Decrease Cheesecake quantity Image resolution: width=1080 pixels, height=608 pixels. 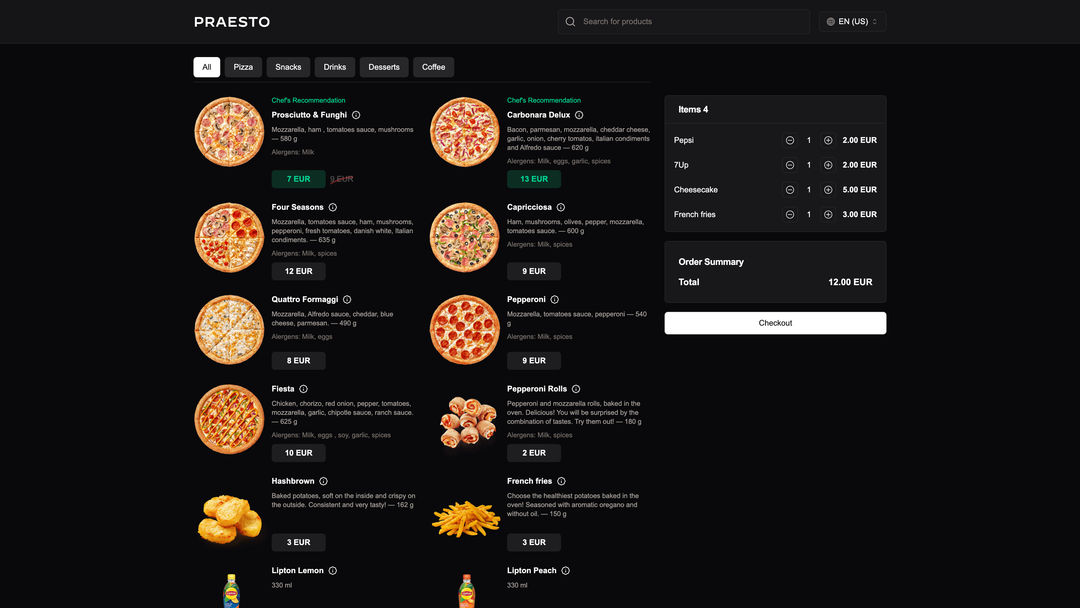pos(790,190)
